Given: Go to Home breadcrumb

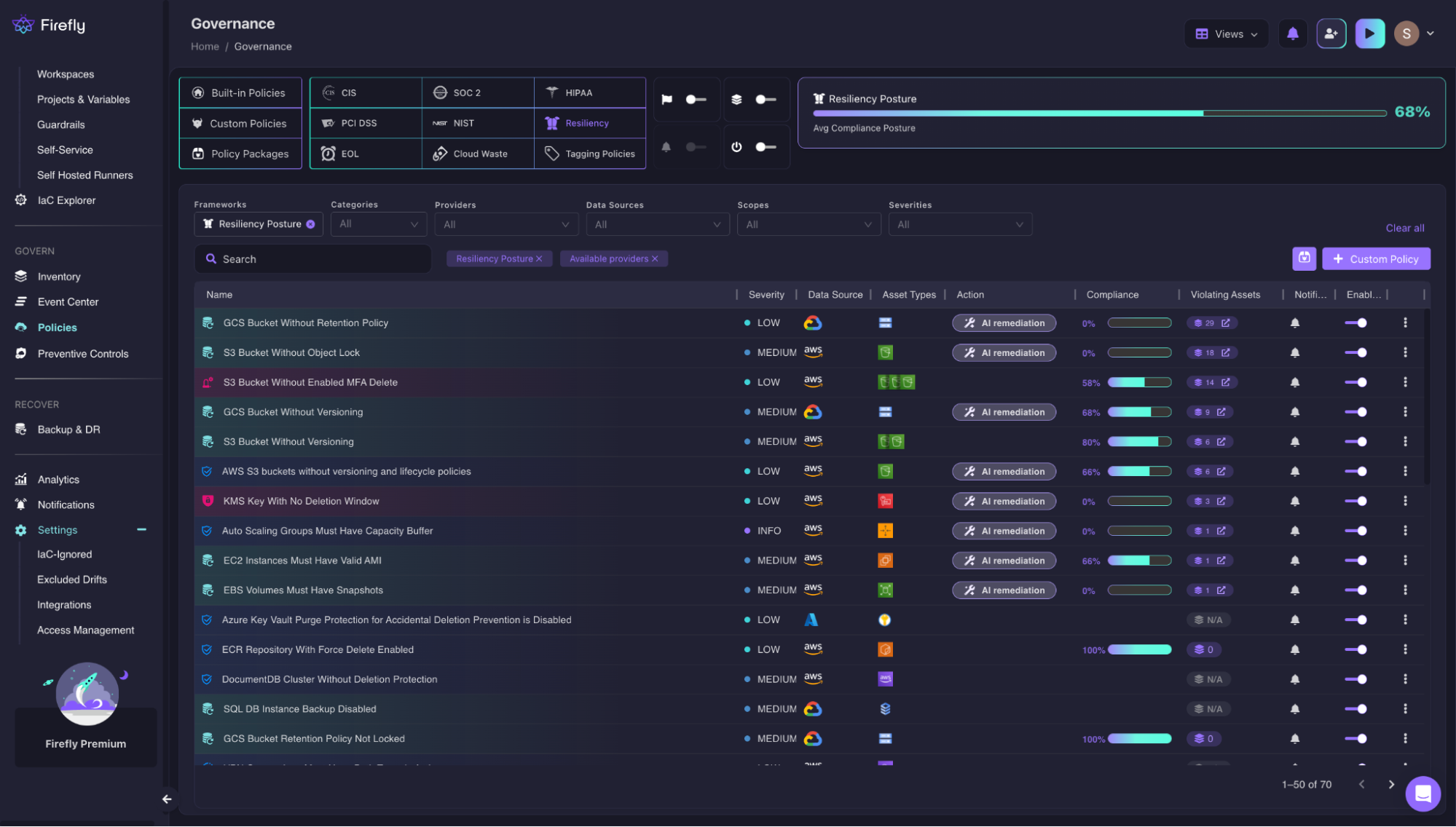Looking at the screenshot, I should coord(205,47).
